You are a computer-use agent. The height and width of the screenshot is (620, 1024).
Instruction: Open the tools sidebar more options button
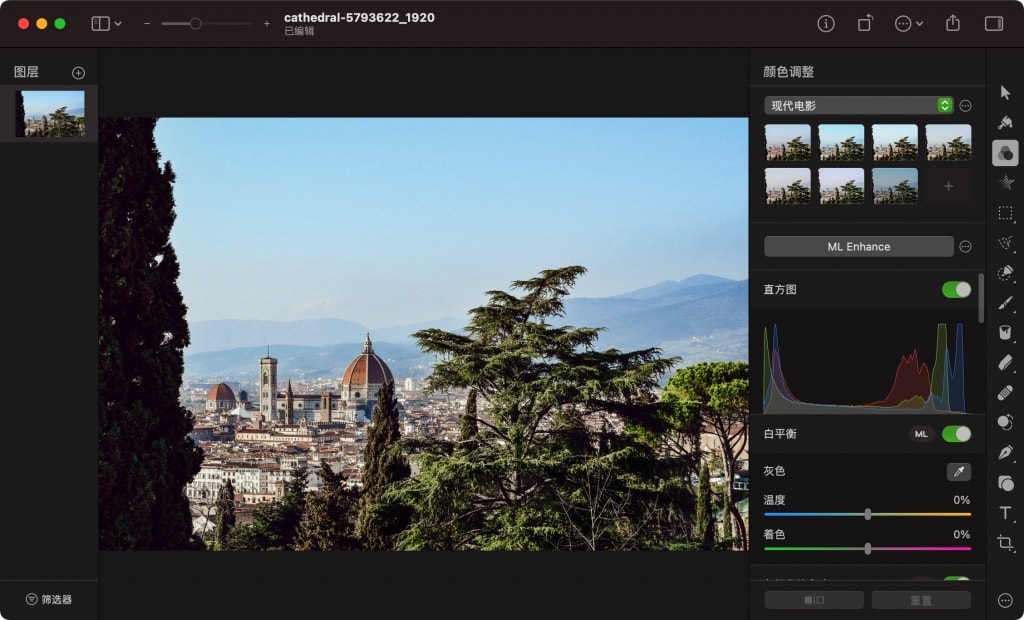1005,600
